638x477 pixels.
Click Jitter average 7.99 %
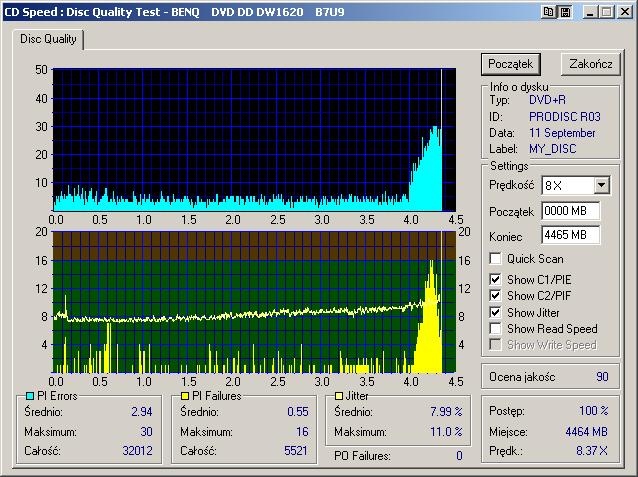446,411
